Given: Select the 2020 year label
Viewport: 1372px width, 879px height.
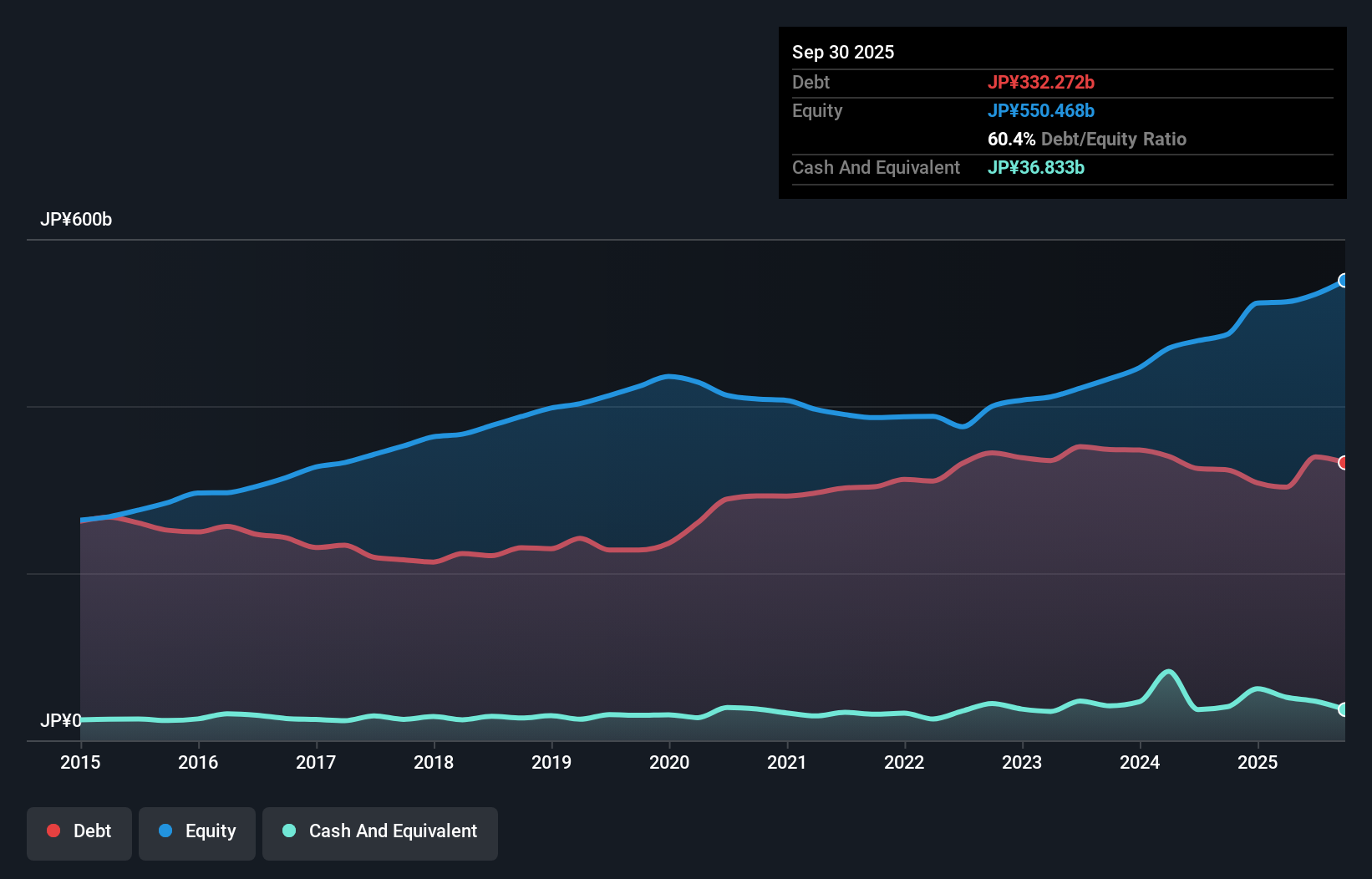Looking at the screenshot, I should click(x=668, y=763).
